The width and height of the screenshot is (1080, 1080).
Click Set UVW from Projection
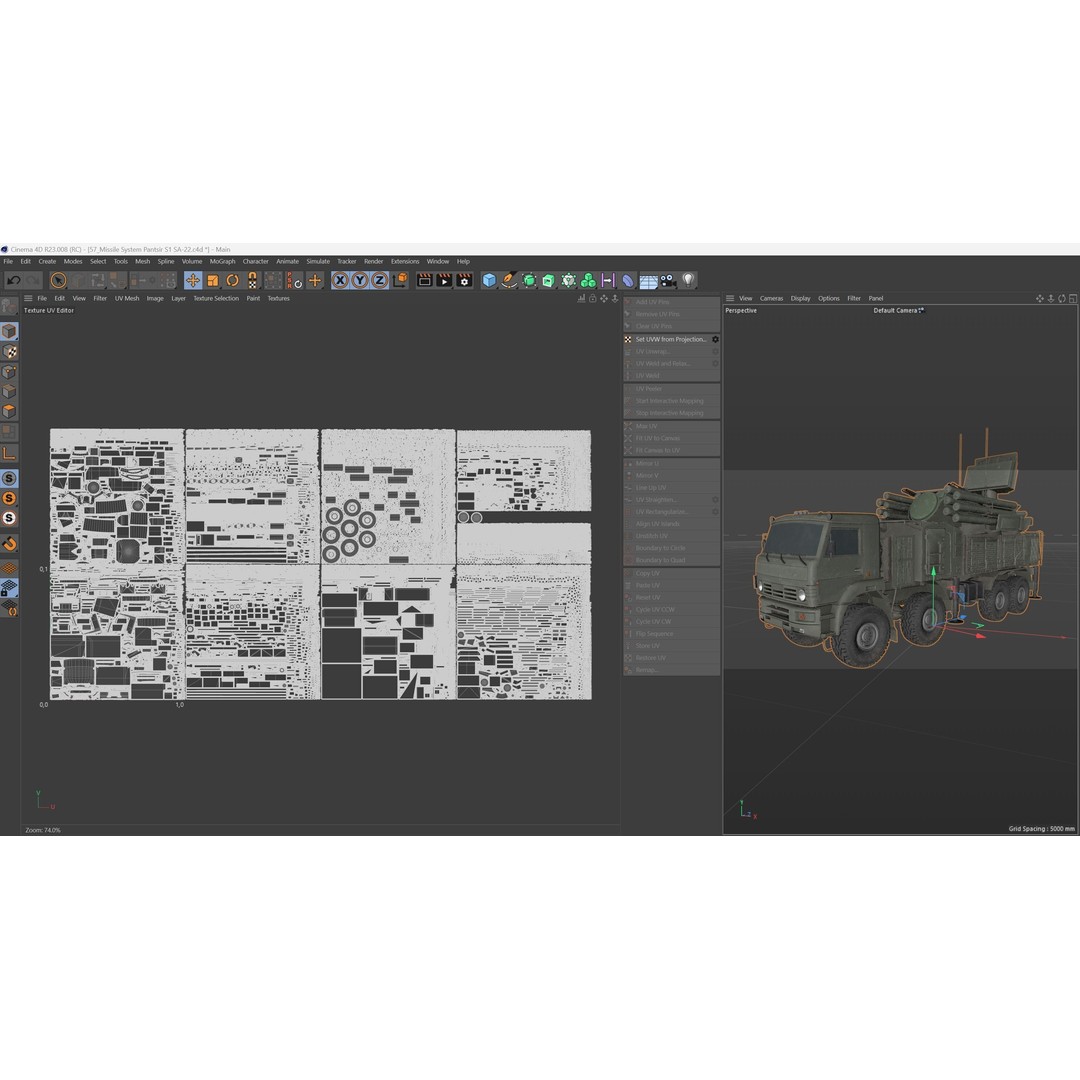[x=670, y=339]
